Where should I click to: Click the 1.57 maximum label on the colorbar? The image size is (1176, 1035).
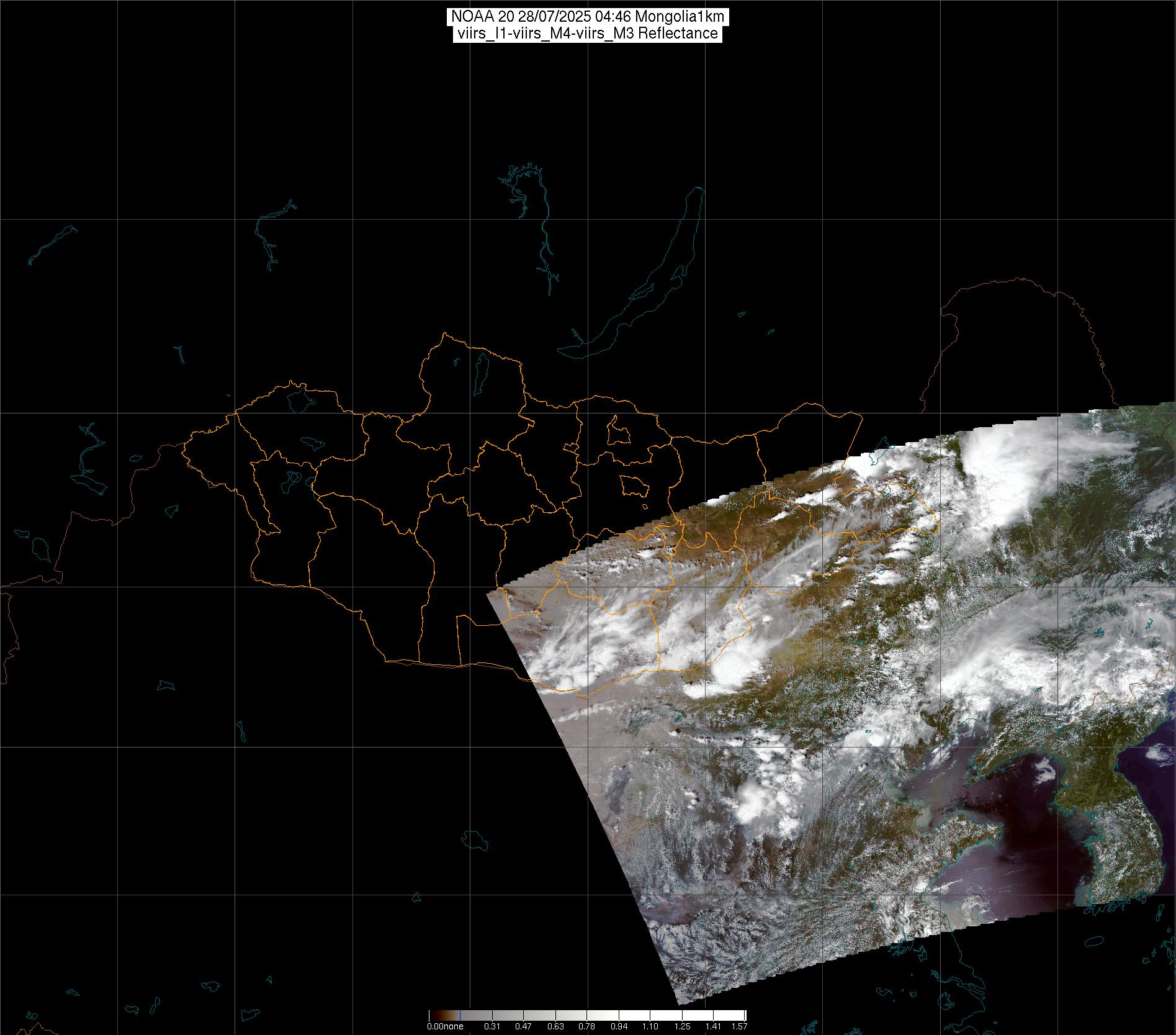coord(739,1026)
